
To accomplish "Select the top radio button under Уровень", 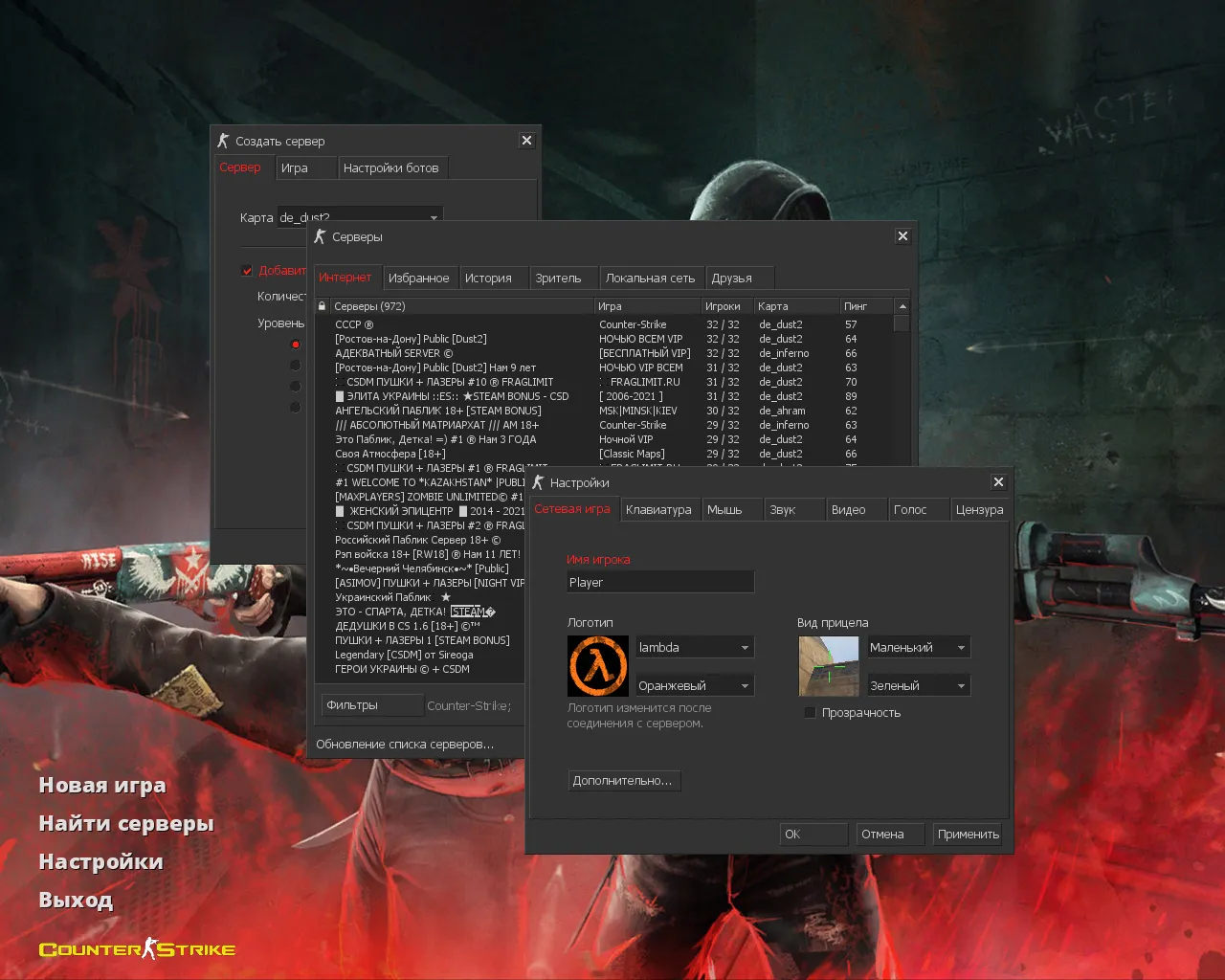I will point(296,344).
